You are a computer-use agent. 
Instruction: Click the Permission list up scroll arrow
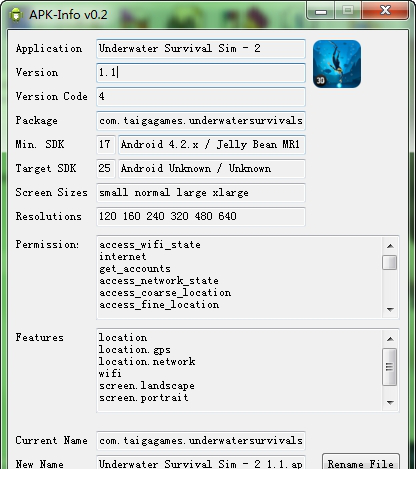[390, 246]
